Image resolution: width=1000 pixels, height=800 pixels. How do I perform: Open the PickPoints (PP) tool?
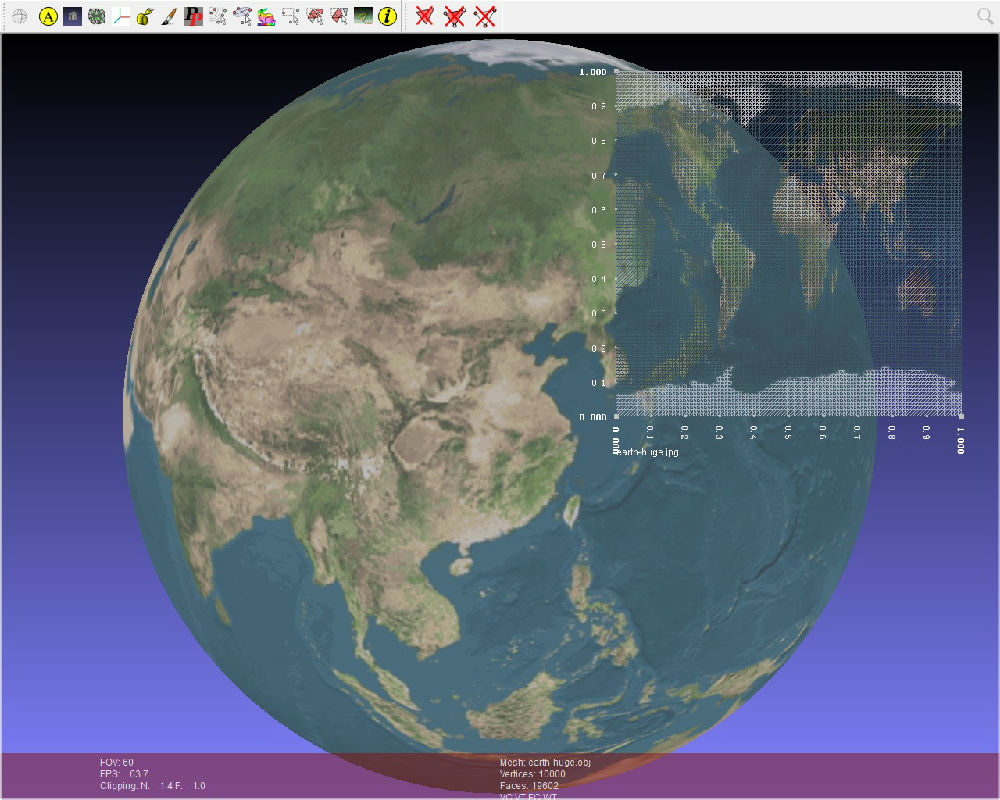193,17
